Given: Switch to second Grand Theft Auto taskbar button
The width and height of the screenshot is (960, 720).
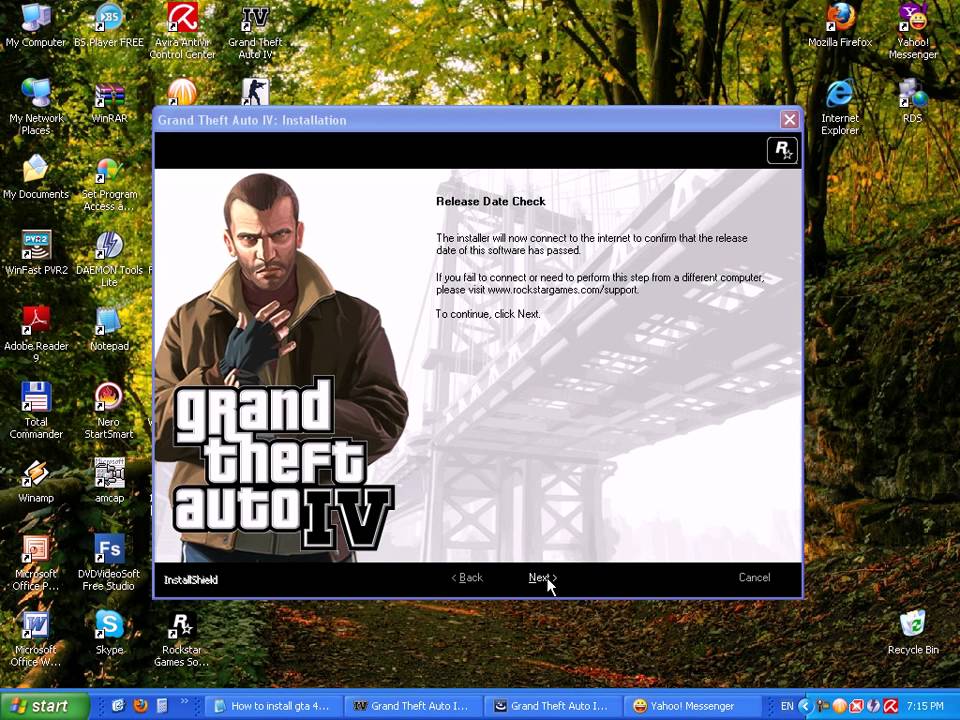Looking at the screenshot, I should tap(552, 706).
